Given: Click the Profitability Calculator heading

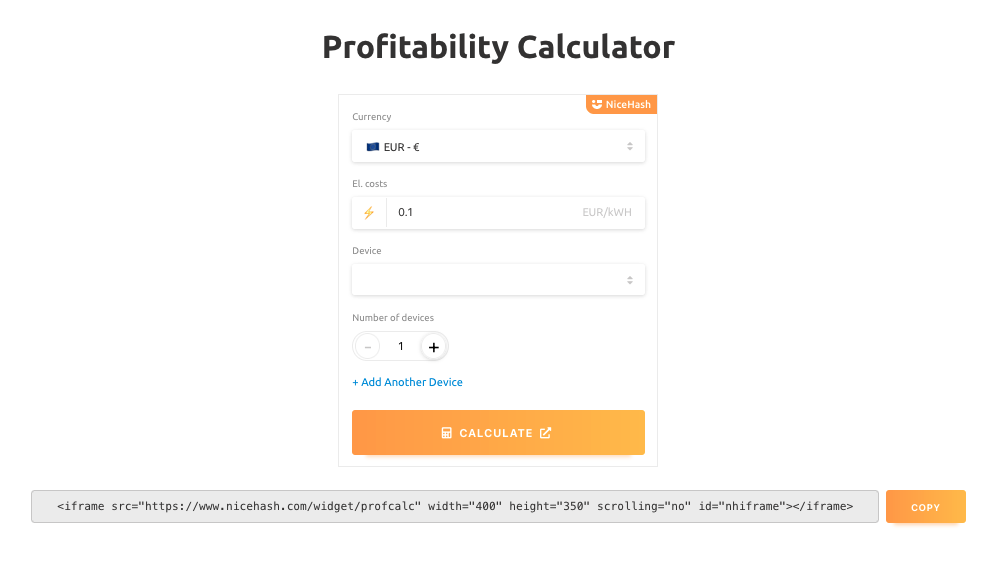Looking at the screenshot, I should click(x=498, y=46).
